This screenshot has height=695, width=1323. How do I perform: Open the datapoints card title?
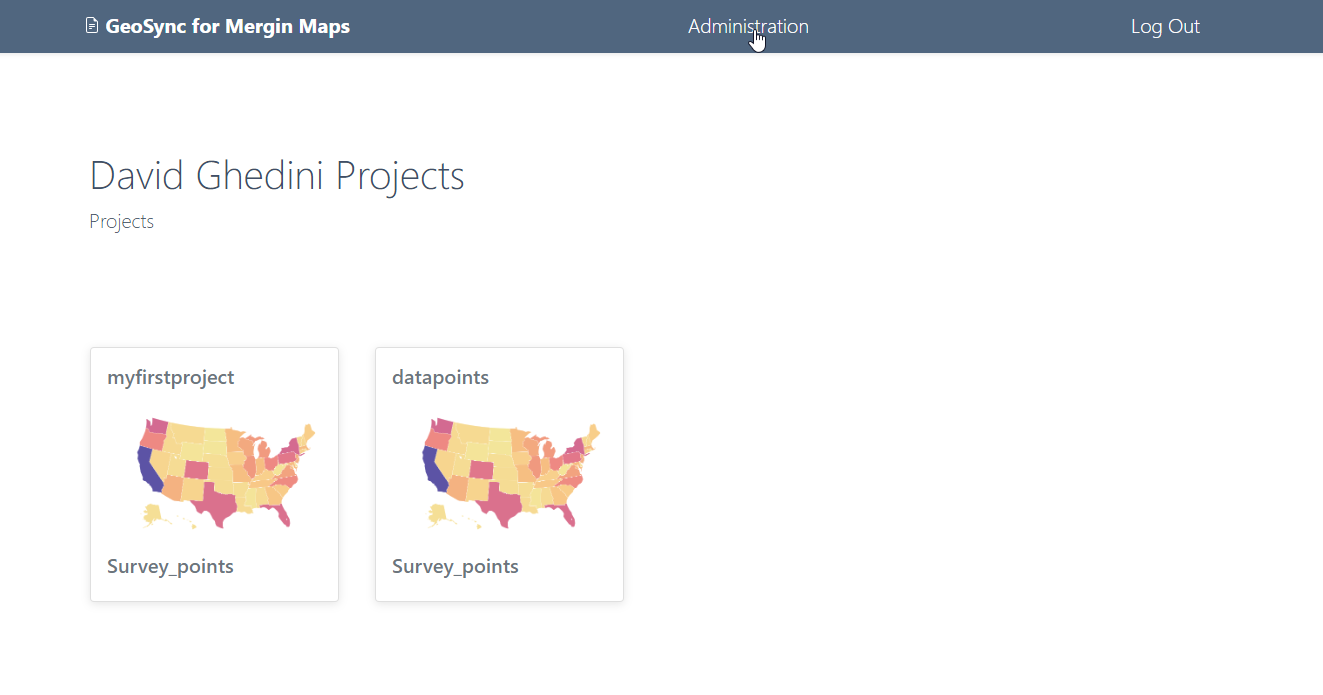click(x=440, y=377)
